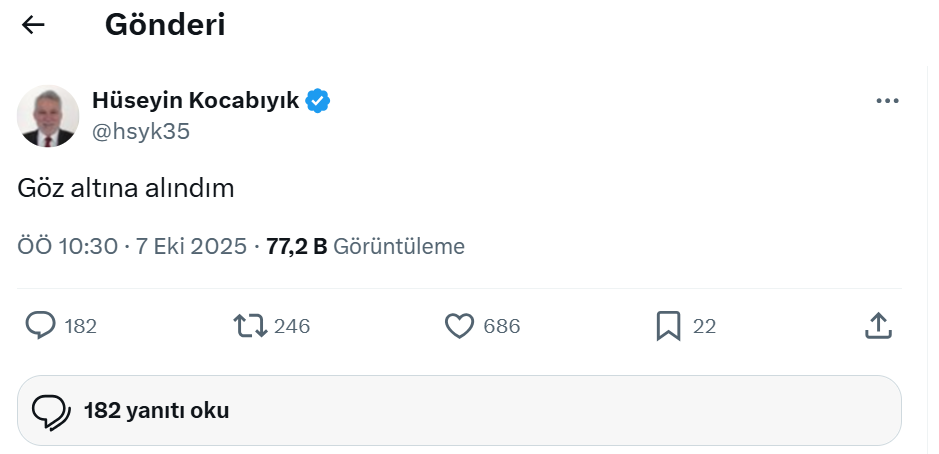Screen dimensions: 939x454
Task: Click the 22 bookmarks count
Action: pyautogui.click(x=704, y=326)
